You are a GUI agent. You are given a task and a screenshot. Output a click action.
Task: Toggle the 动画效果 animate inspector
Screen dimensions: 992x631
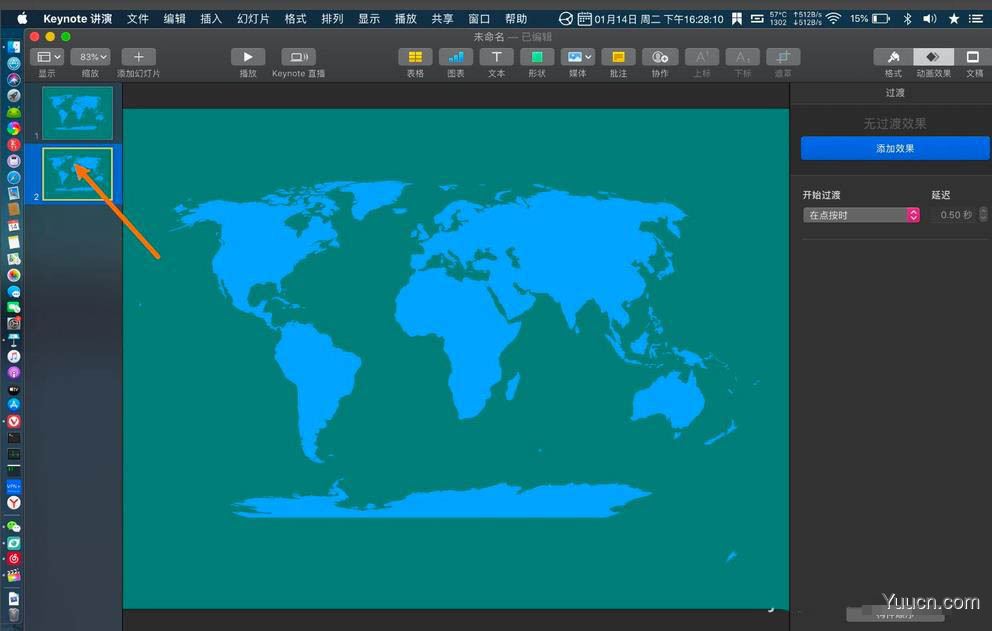point(933,57)
